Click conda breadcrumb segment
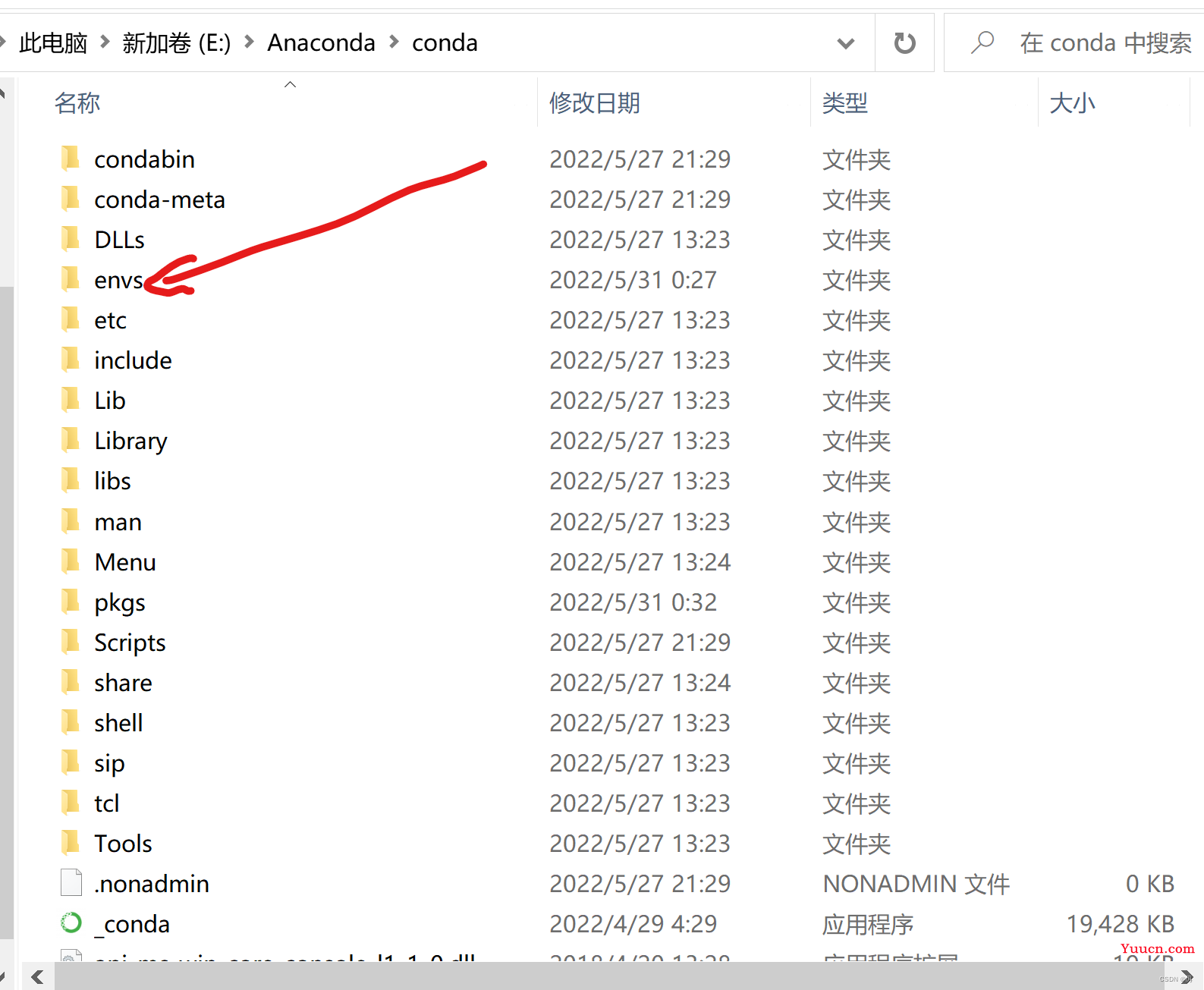Screen dimensions: 1204x990 click(x=445, y=42)
